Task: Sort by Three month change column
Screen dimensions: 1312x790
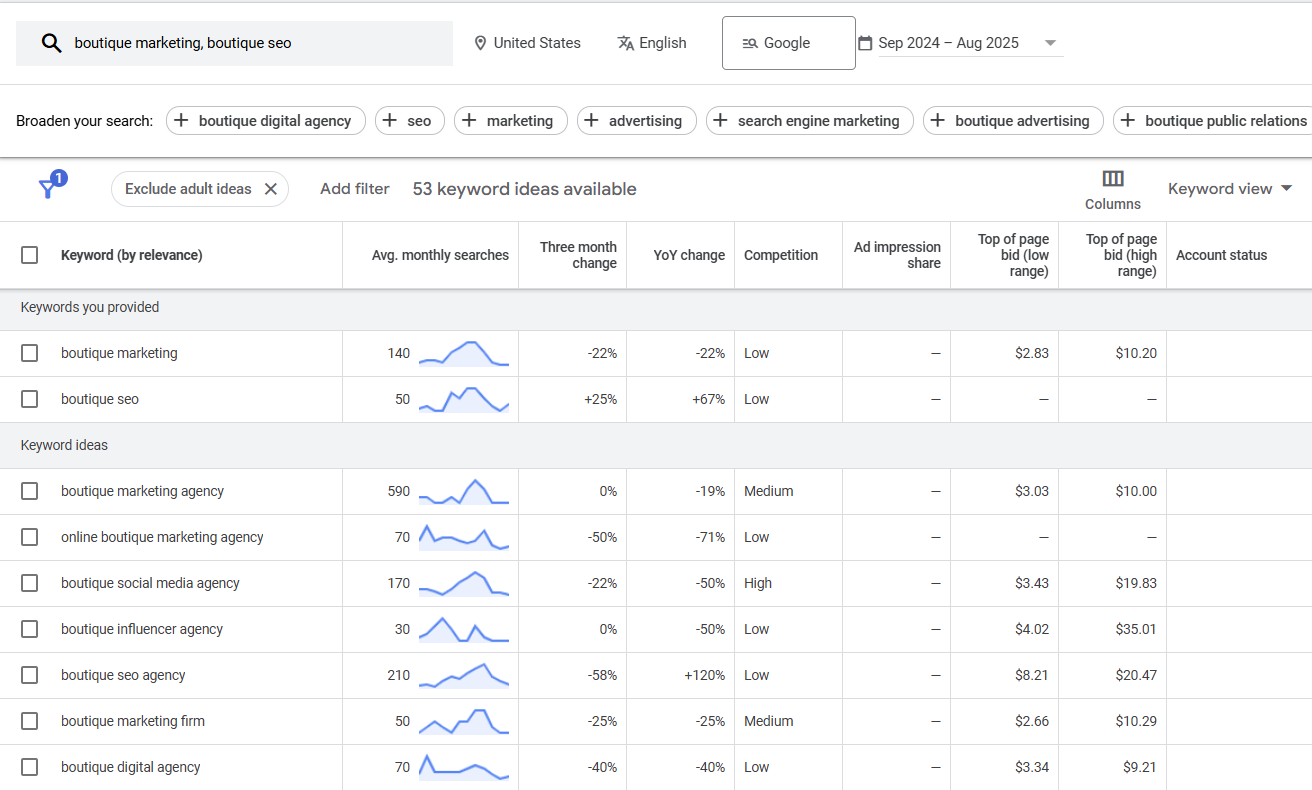Action: click(x=578, y=255)
